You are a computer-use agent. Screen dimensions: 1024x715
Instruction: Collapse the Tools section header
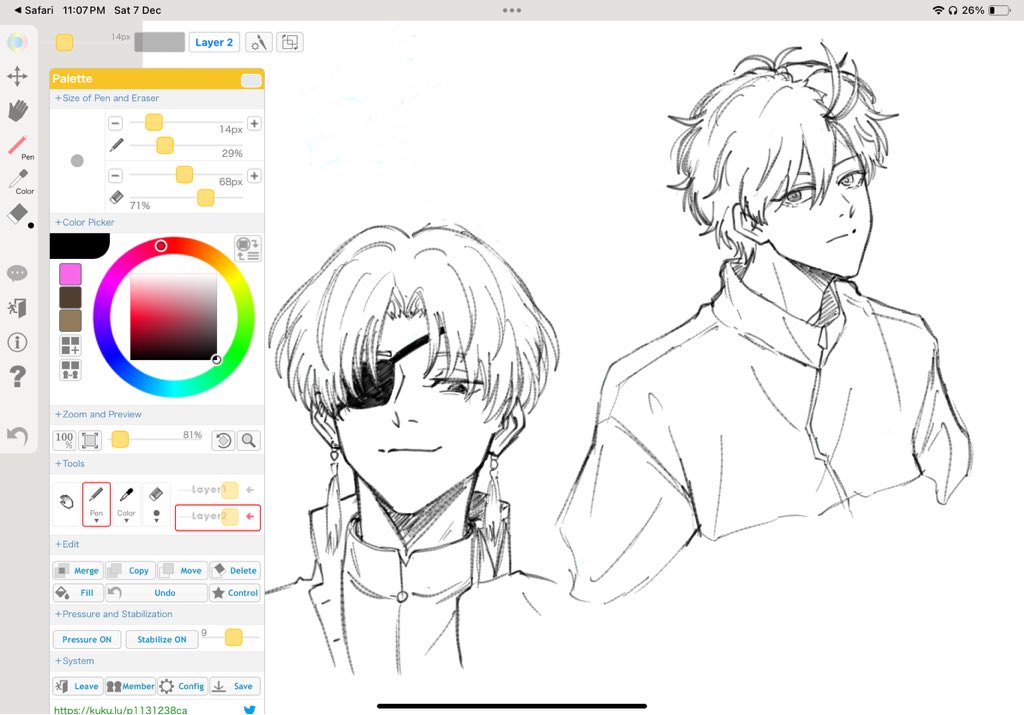[x=70, y=464]
